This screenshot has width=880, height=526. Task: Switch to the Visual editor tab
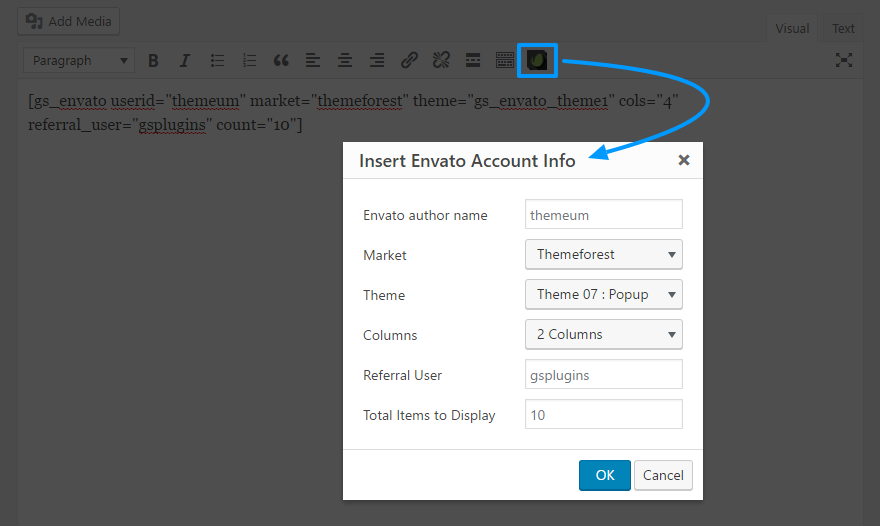coord(792,28)
